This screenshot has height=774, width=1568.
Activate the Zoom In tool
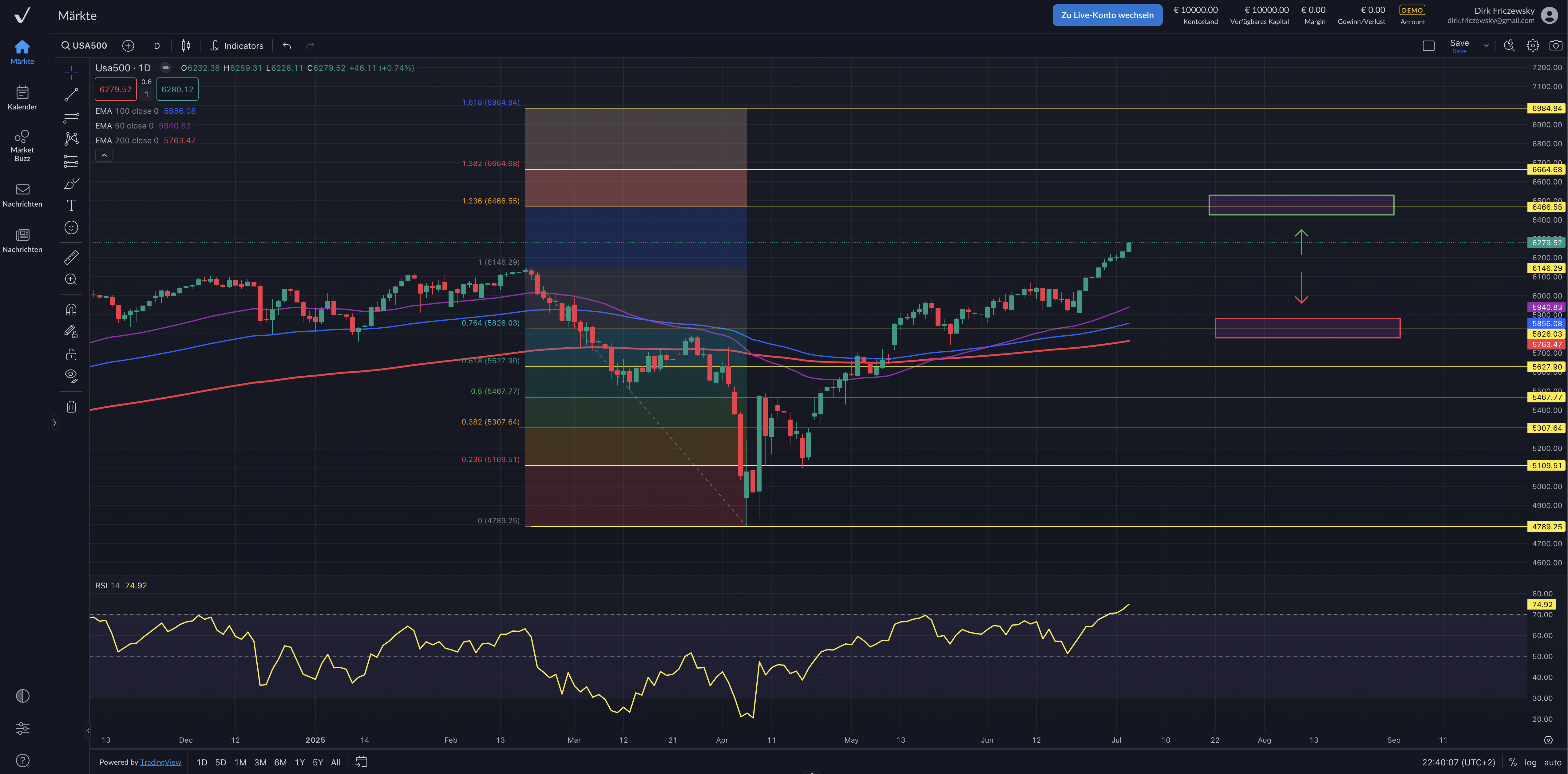[x=71, y=279]
